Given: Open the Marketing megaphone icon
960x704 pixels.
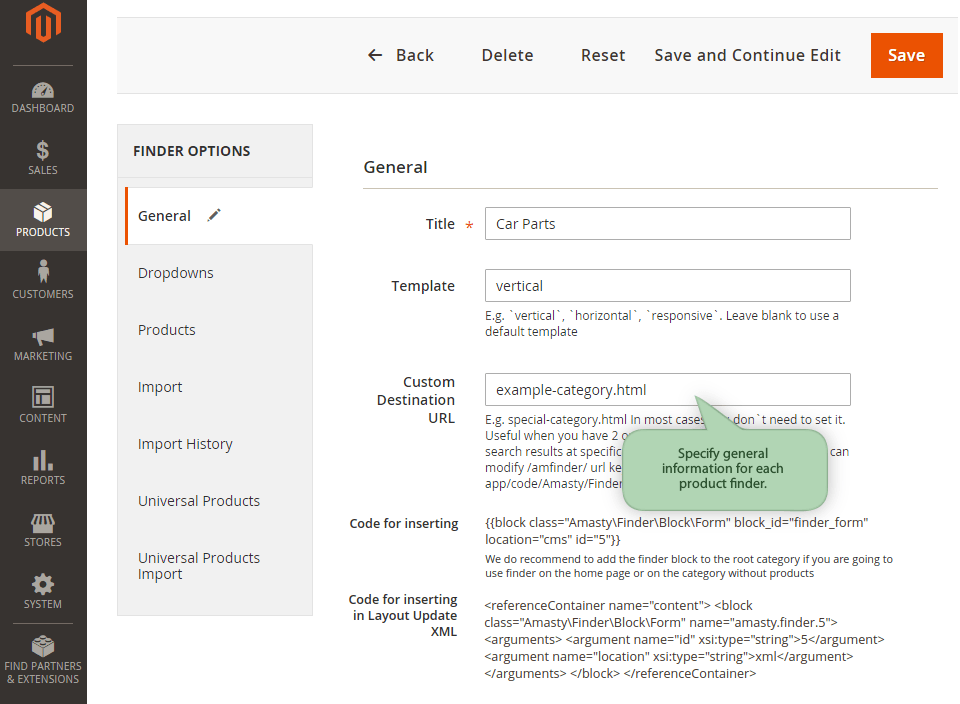Looking at the screenshot, I should point(43,337).
